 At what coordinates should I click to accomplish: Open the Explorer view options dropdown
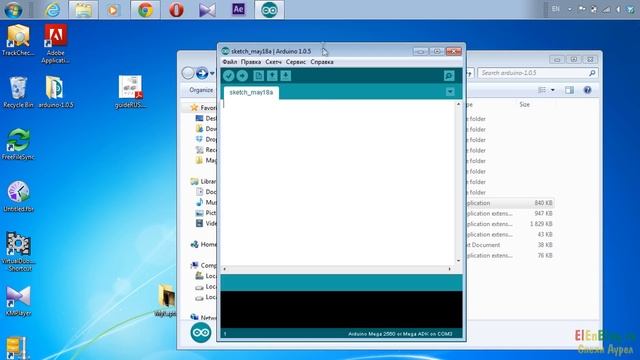pyautogui.click(x=553, y=90)
